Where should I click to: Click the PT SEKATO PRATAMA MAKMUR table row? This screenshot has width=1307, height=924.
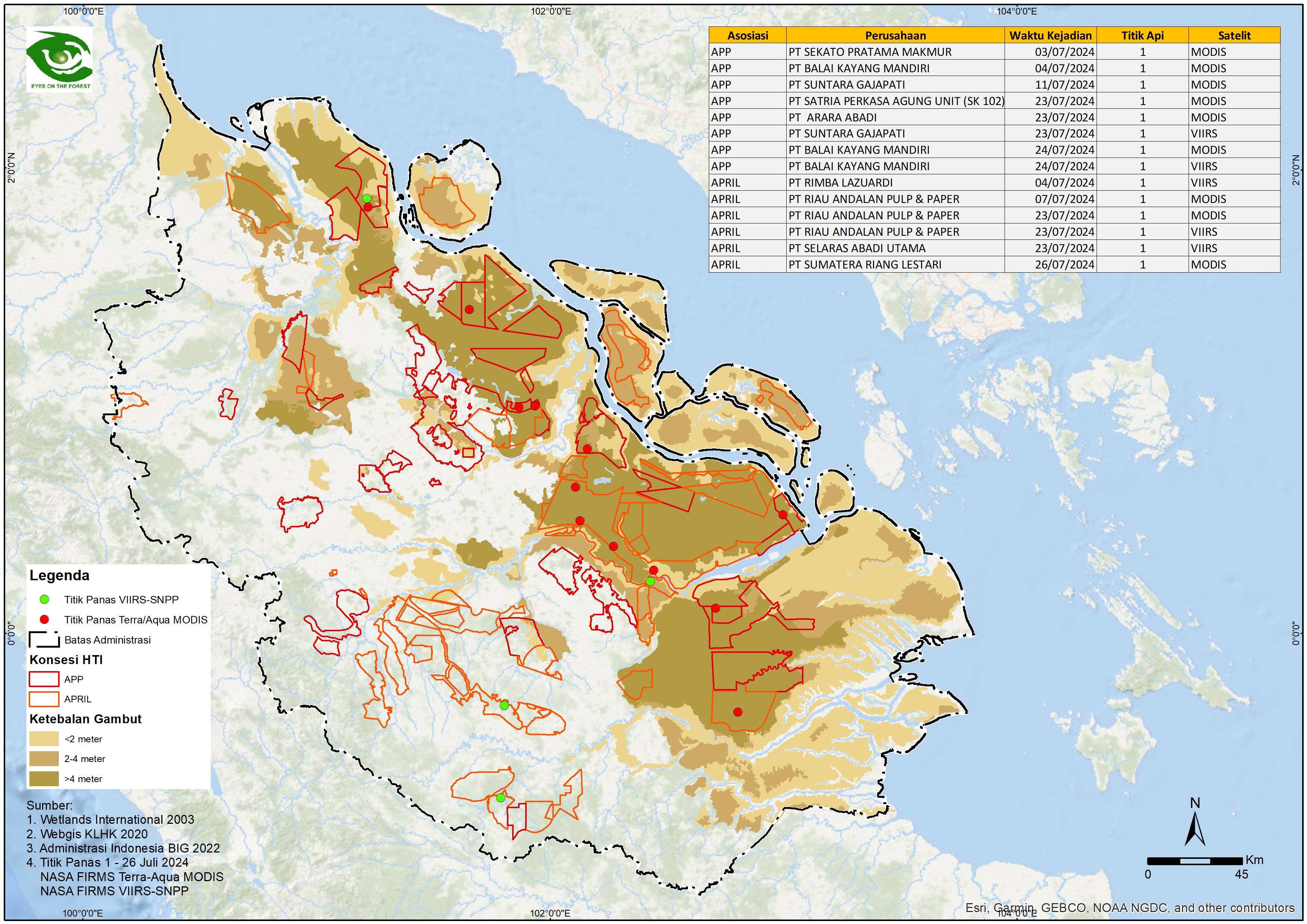(870, 52)
